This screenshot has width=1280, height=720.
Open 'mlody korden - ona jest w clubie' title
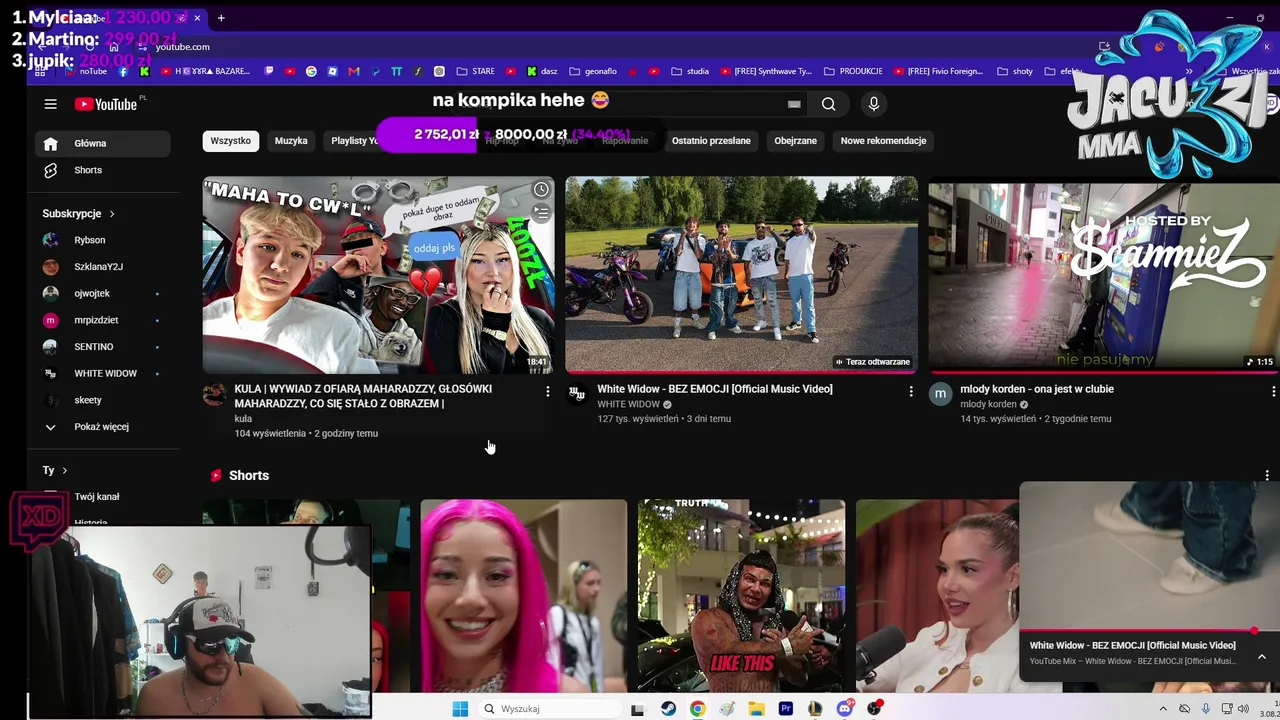pyautogui.click(x=1036, y=389)
